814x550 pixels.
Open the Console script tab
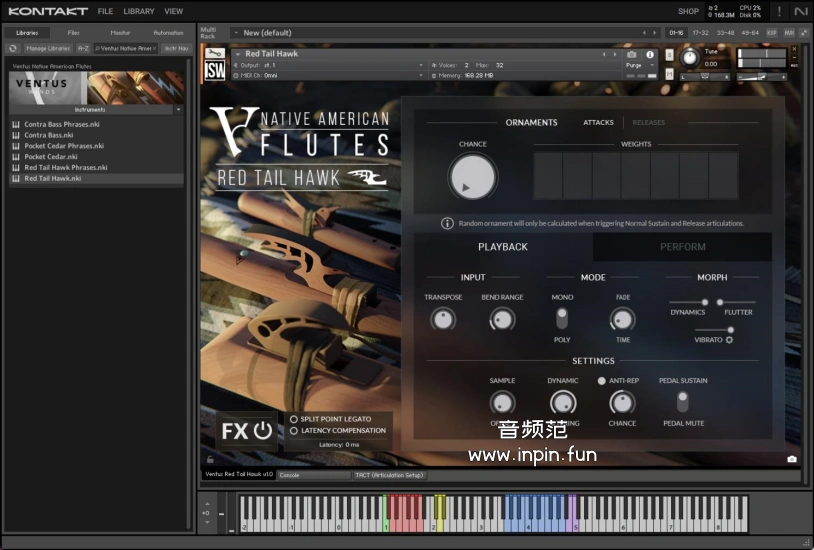coord(314,475)
